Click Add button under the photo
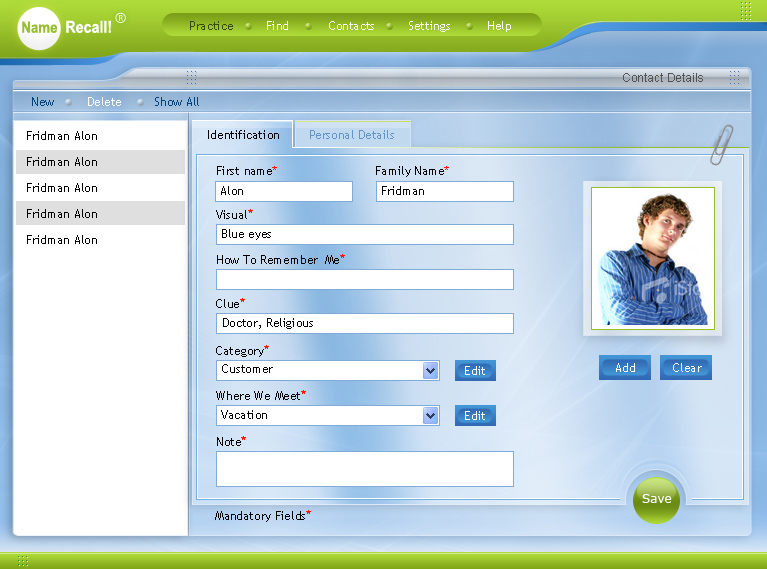The image size is (767, 569). coord(625,368)
